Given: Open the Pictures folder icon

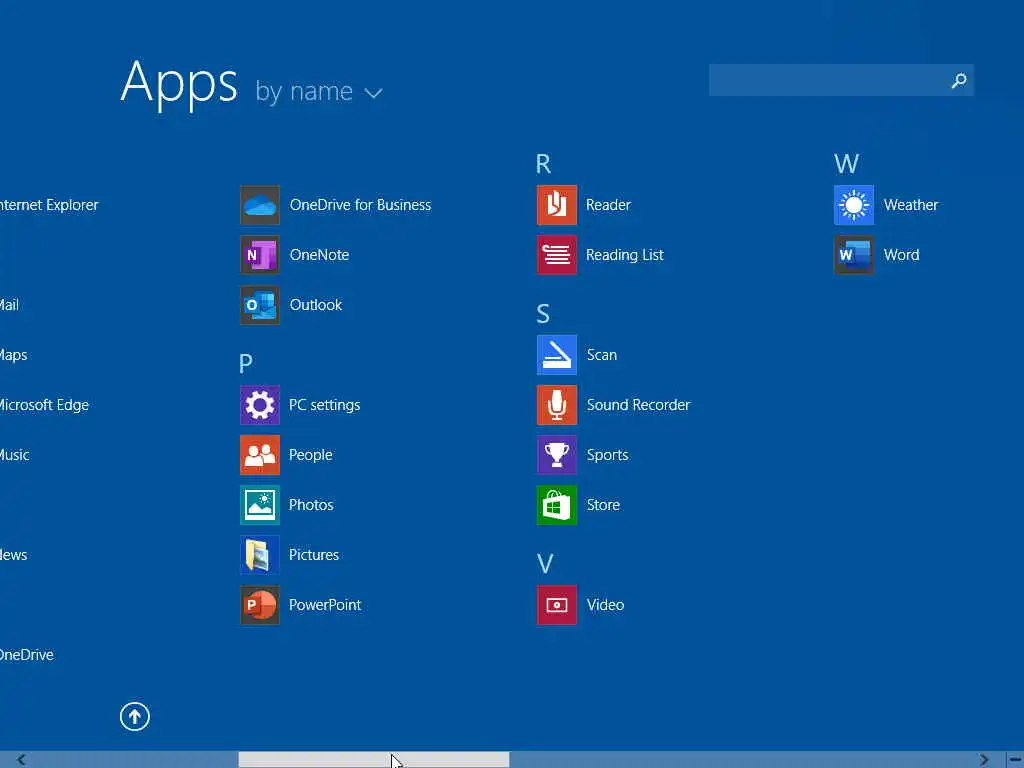Looking at the screenshot, I should tap(260, 555).
